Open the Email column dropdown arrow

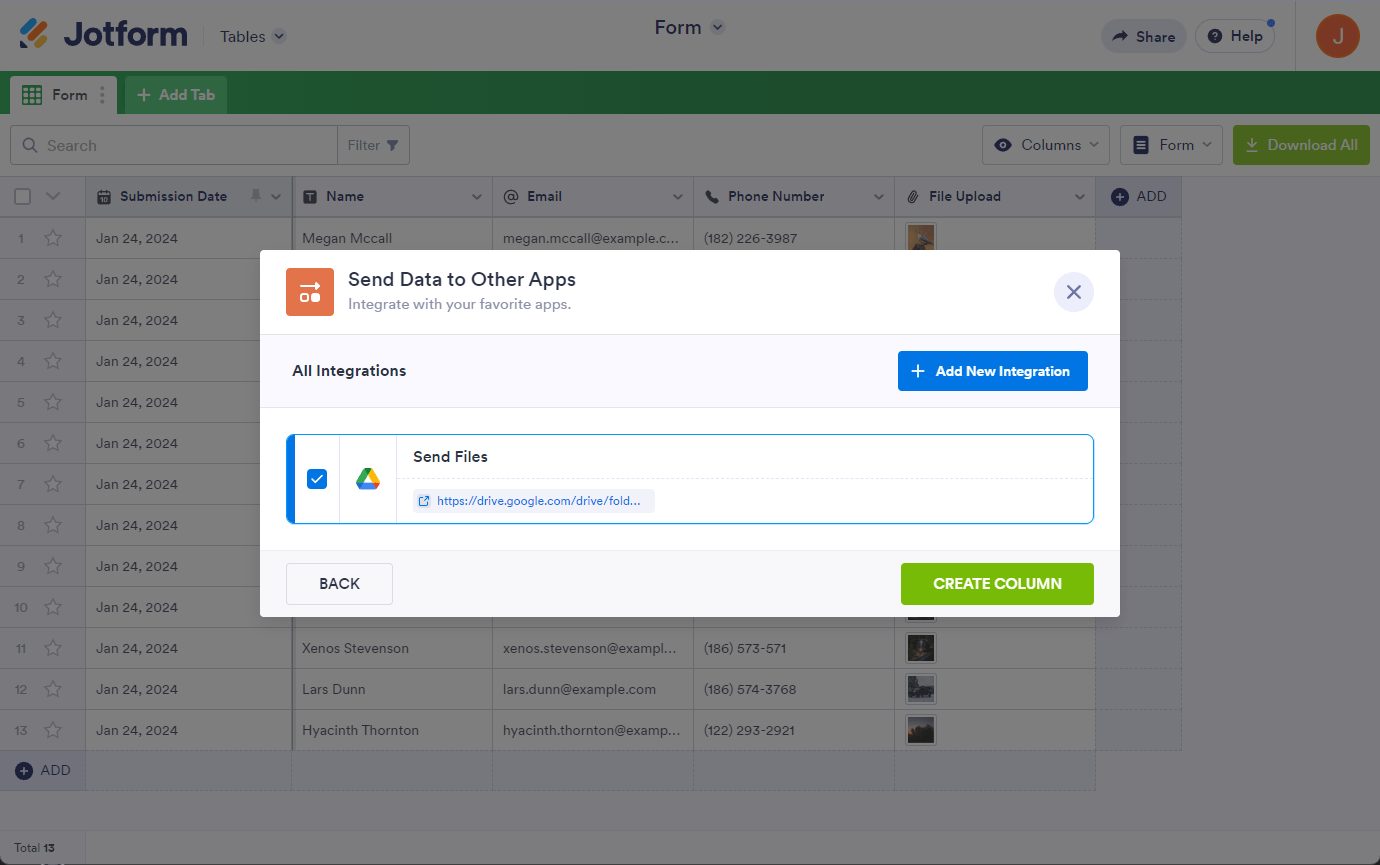[677, 197]
